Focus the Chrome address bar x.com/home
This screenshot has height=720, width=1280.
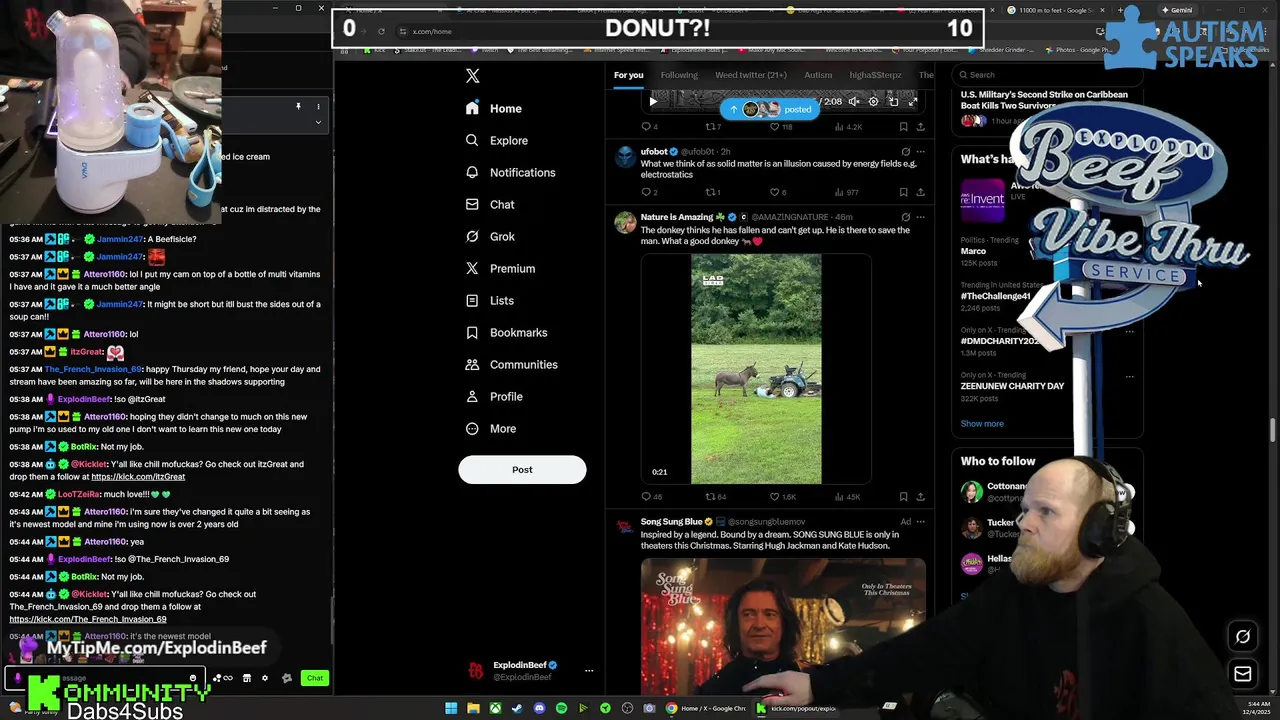432,31
